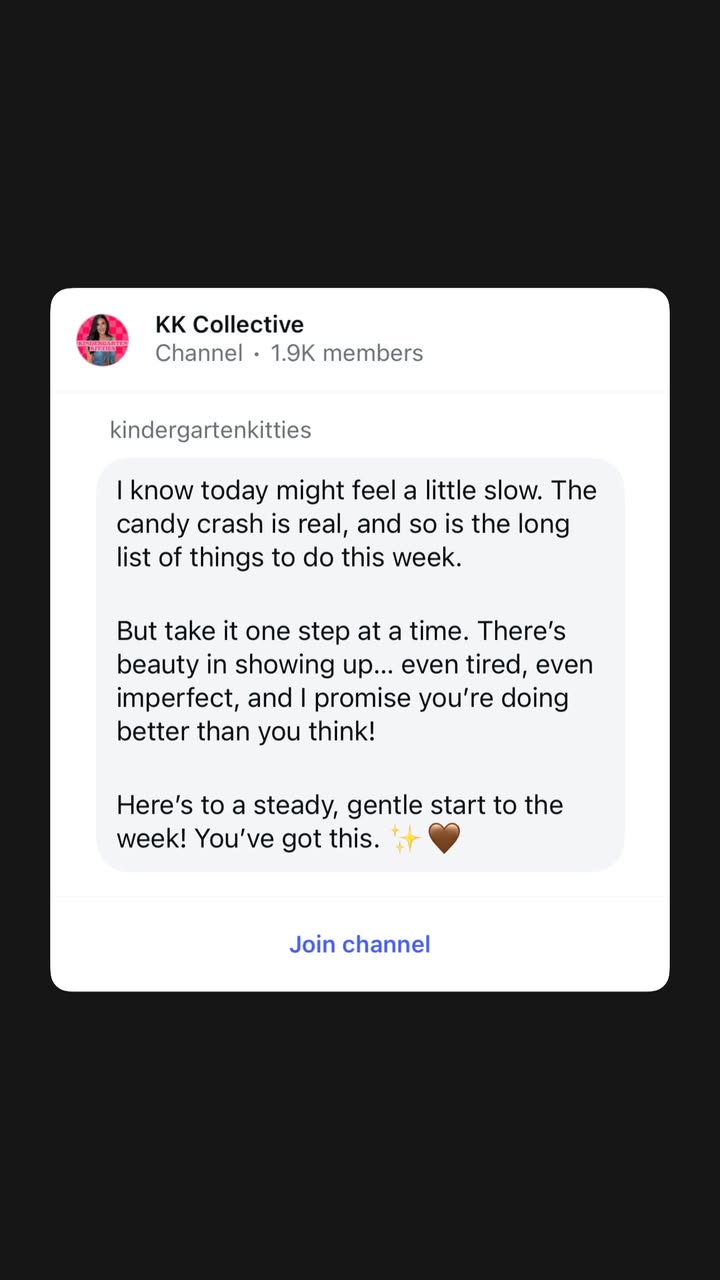720x1280 pixels.
Task: View the 1.9K members count
Action: (347, 353)
